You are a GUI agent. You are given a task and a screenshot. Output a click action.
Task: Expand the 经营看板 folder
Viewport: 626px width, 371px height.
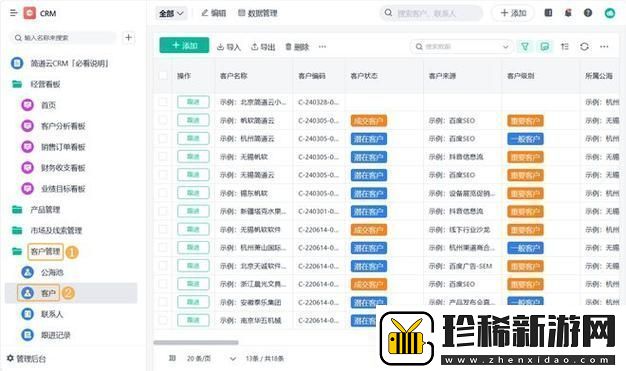tap(45, 84)
